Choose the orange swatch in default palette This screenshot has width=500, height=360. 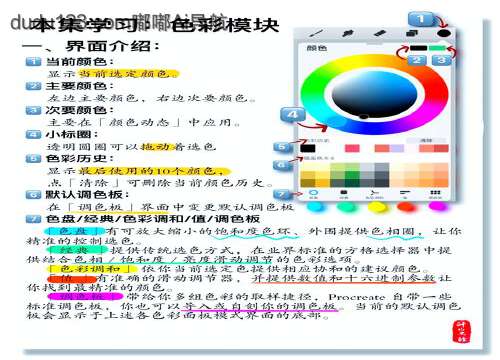click(441, 183)
